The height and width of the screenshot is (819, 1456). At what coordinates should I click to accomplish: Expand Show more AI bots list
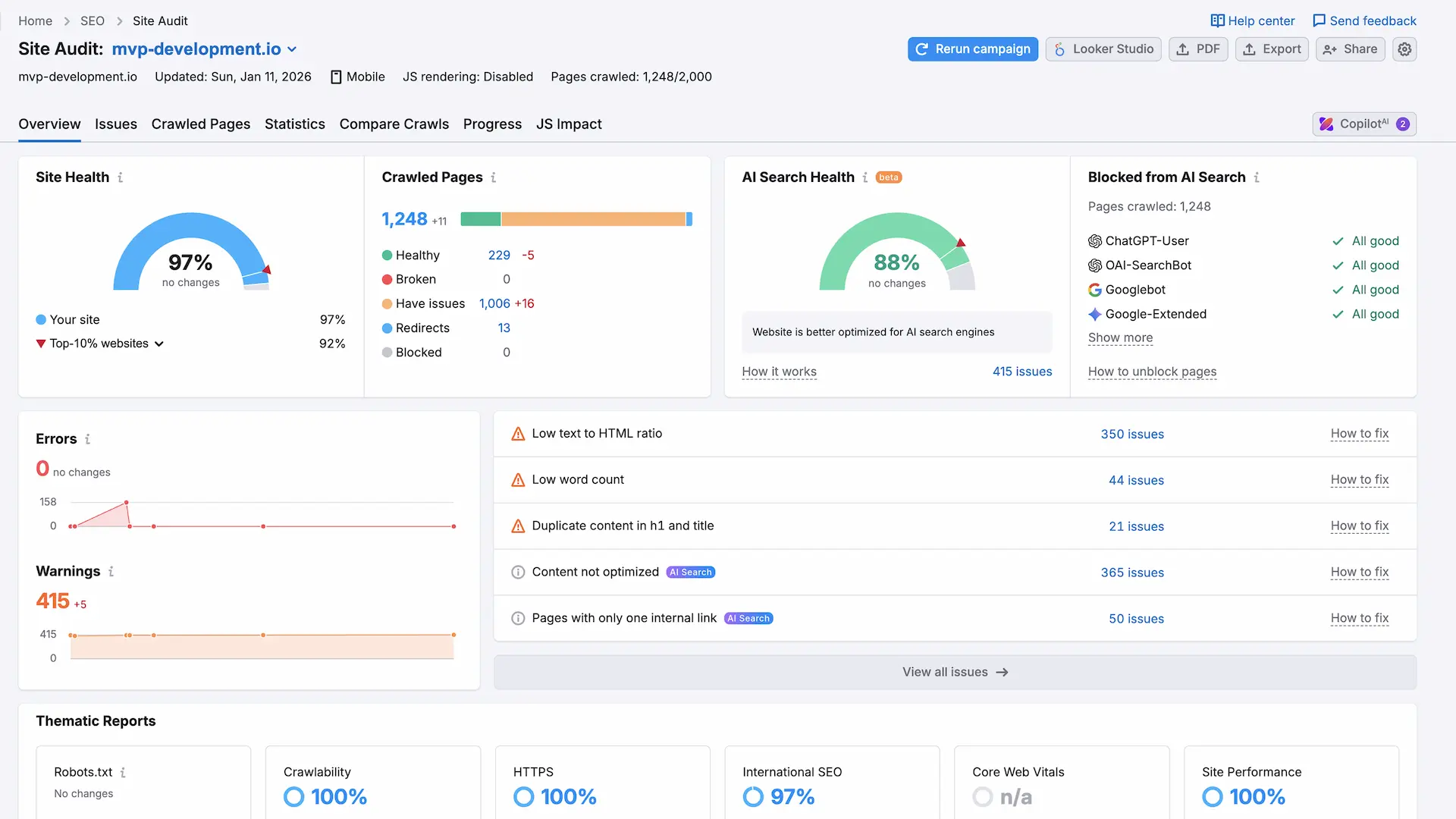point(1120,337)
